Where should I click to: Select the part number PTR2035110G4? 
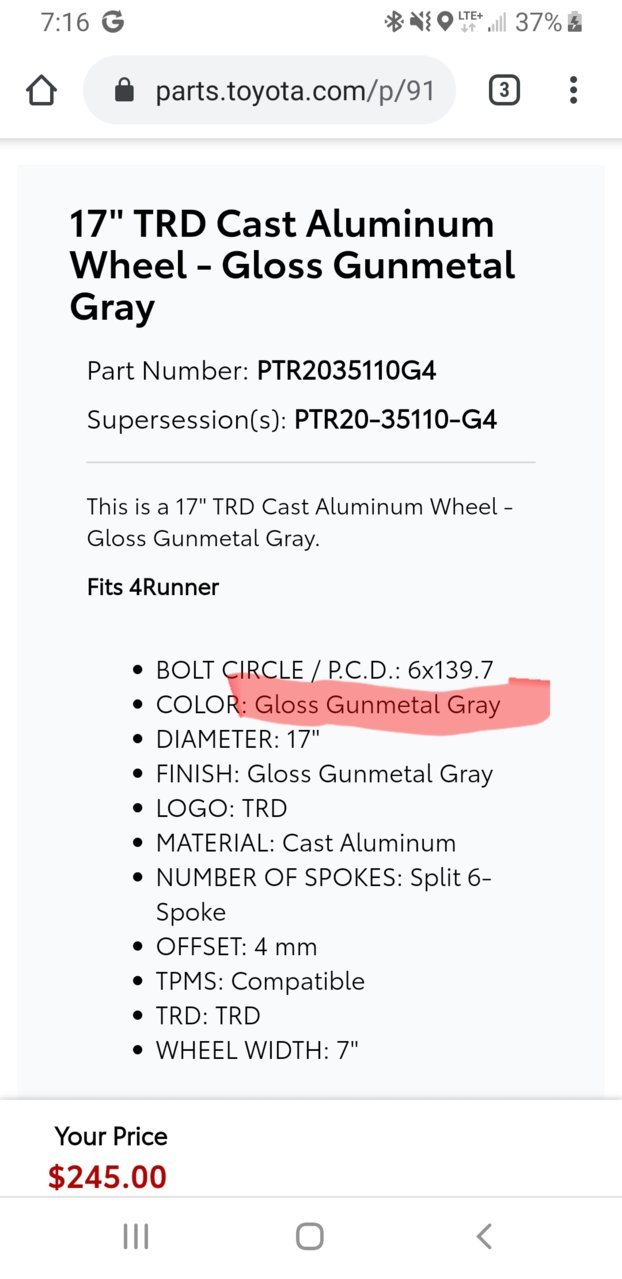point(346,372)
